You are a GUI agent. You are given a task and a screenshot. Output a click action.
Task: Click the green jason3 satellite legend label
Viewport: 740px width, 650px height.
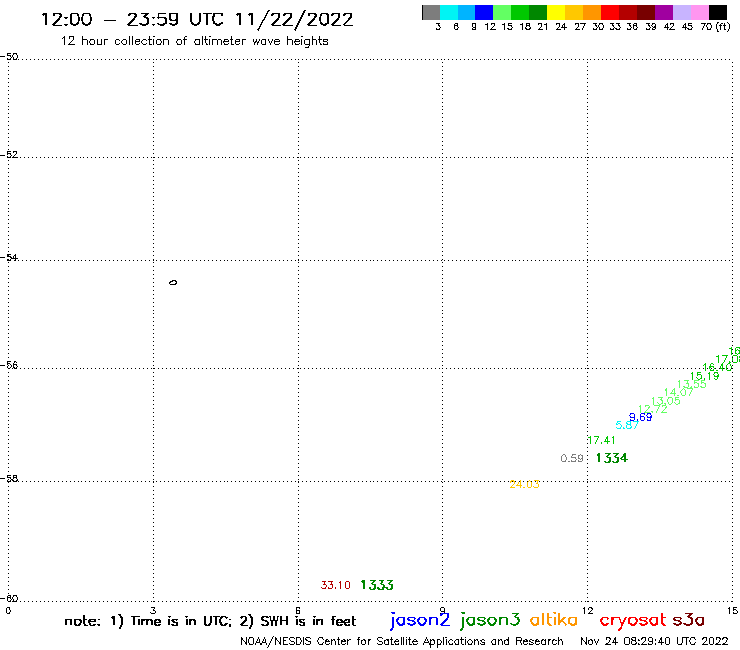[x=490, y=620]
